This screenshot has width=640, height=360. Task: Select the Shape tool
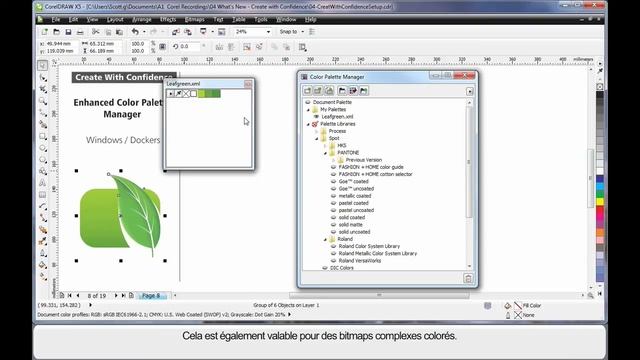pyautogui.click(x=42, y=78)
